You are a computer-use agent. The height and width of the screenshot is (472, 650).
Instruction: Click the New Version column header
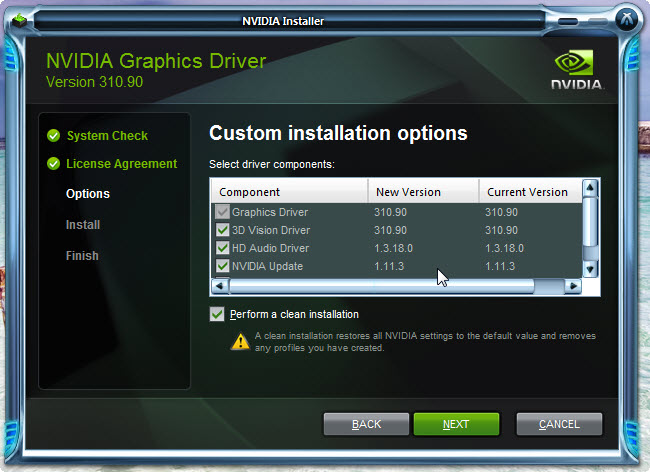click(x=423, y=192)
